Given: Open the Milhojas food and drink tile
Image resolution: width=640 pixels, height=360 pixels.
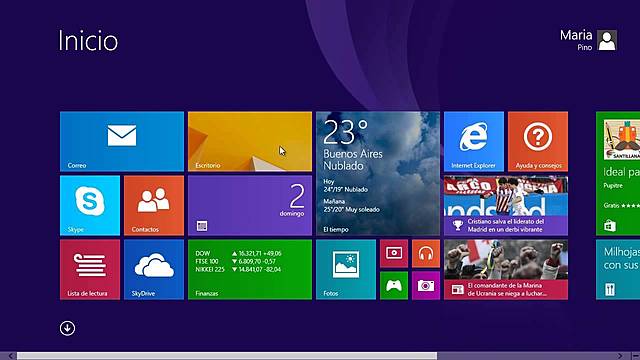Looking at the screenshot, I should [618, 269].
